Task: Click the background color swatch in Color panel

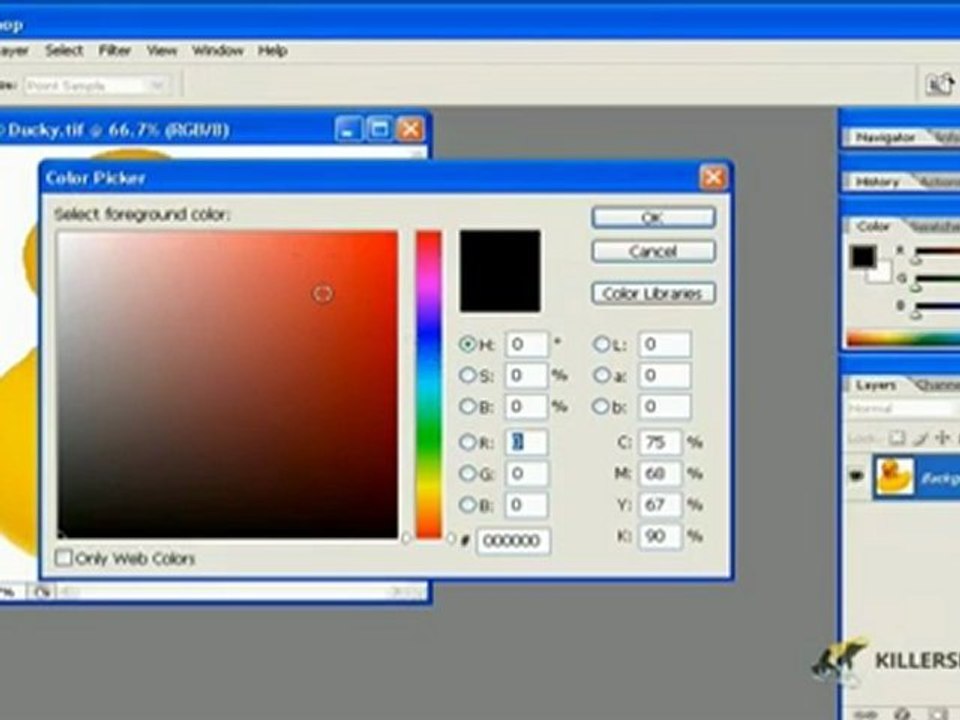Action: [x=883, y=275]
